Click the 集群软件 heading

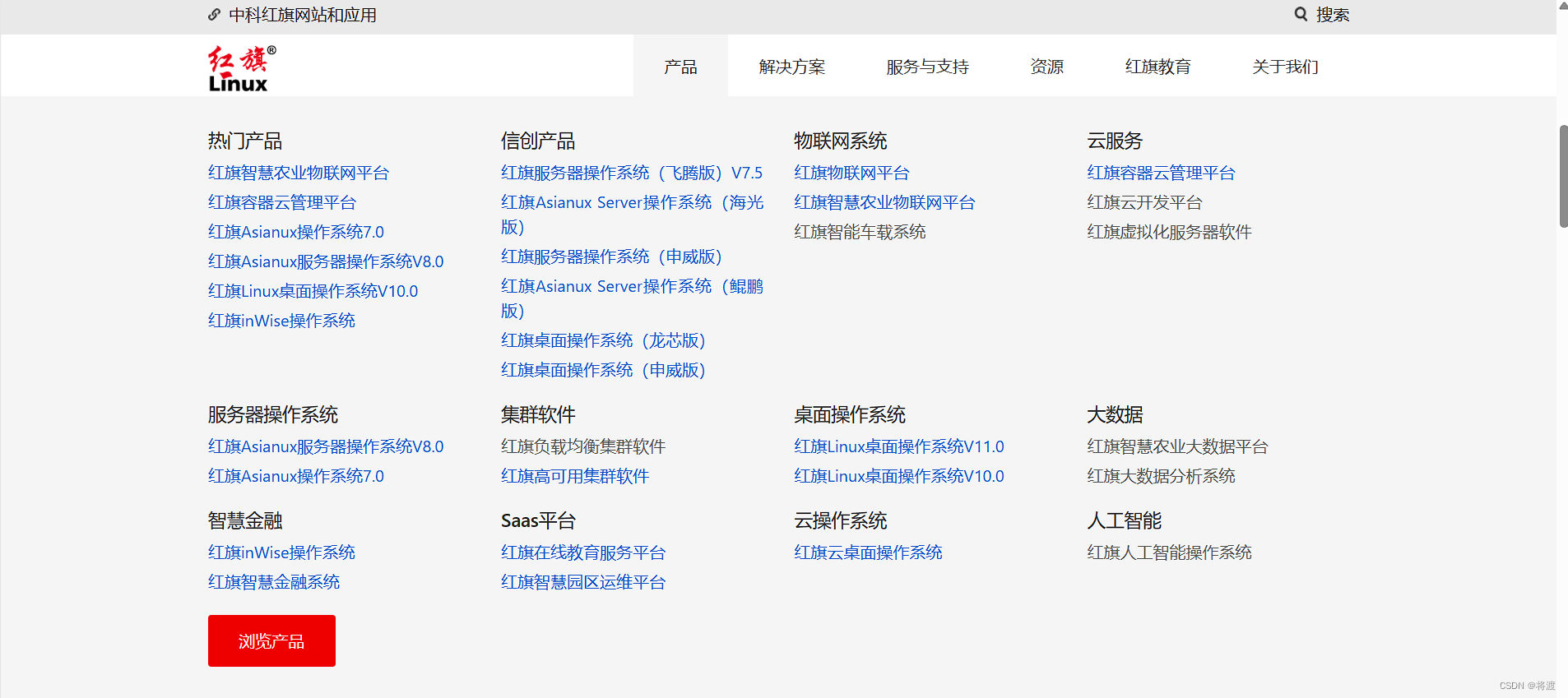pos(538,414)
